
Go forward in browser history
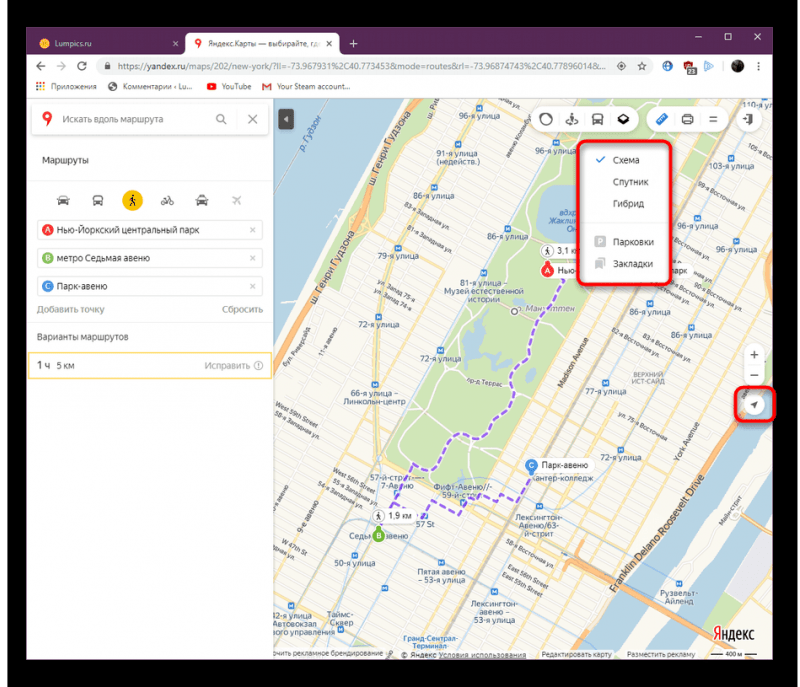(x=61, y=66)
